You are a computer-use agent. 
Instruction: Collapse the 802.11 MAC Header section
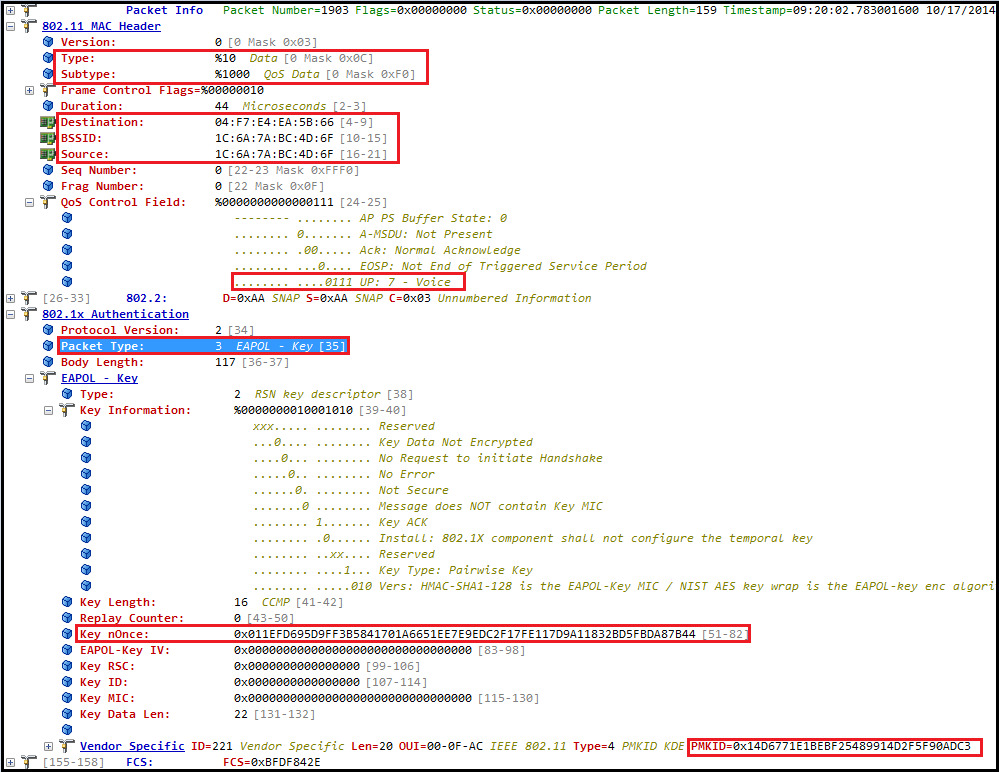point(10,26)
